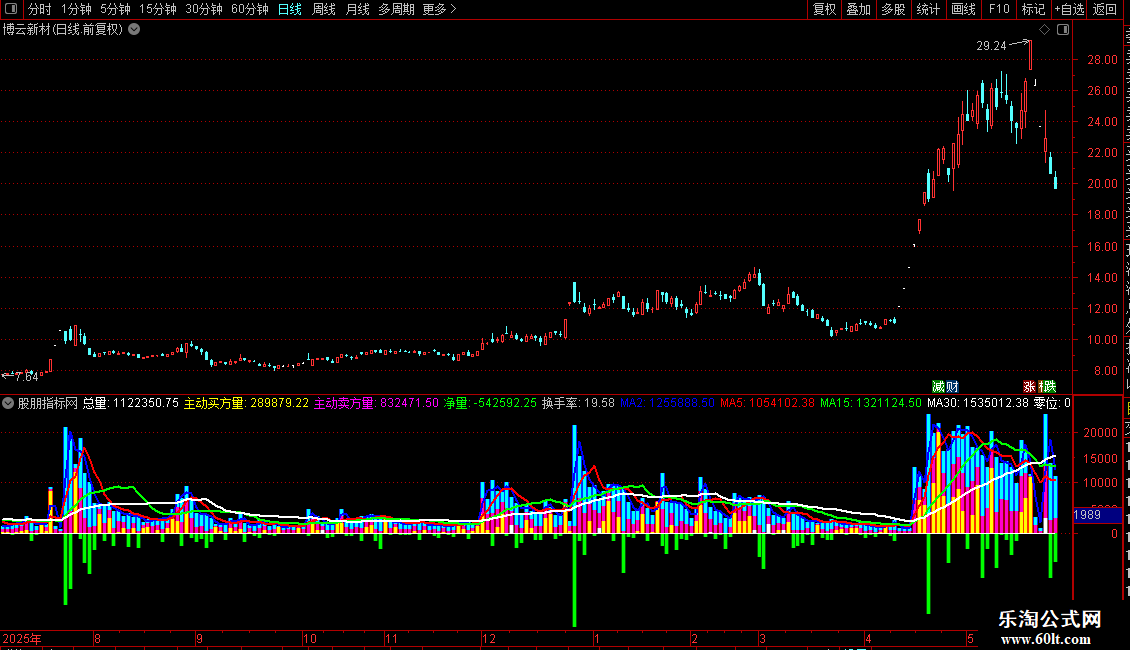This screenshot has width=1130, height=650.
Task: Click the 减 tag on the chart
Action: tap(938, 387)
